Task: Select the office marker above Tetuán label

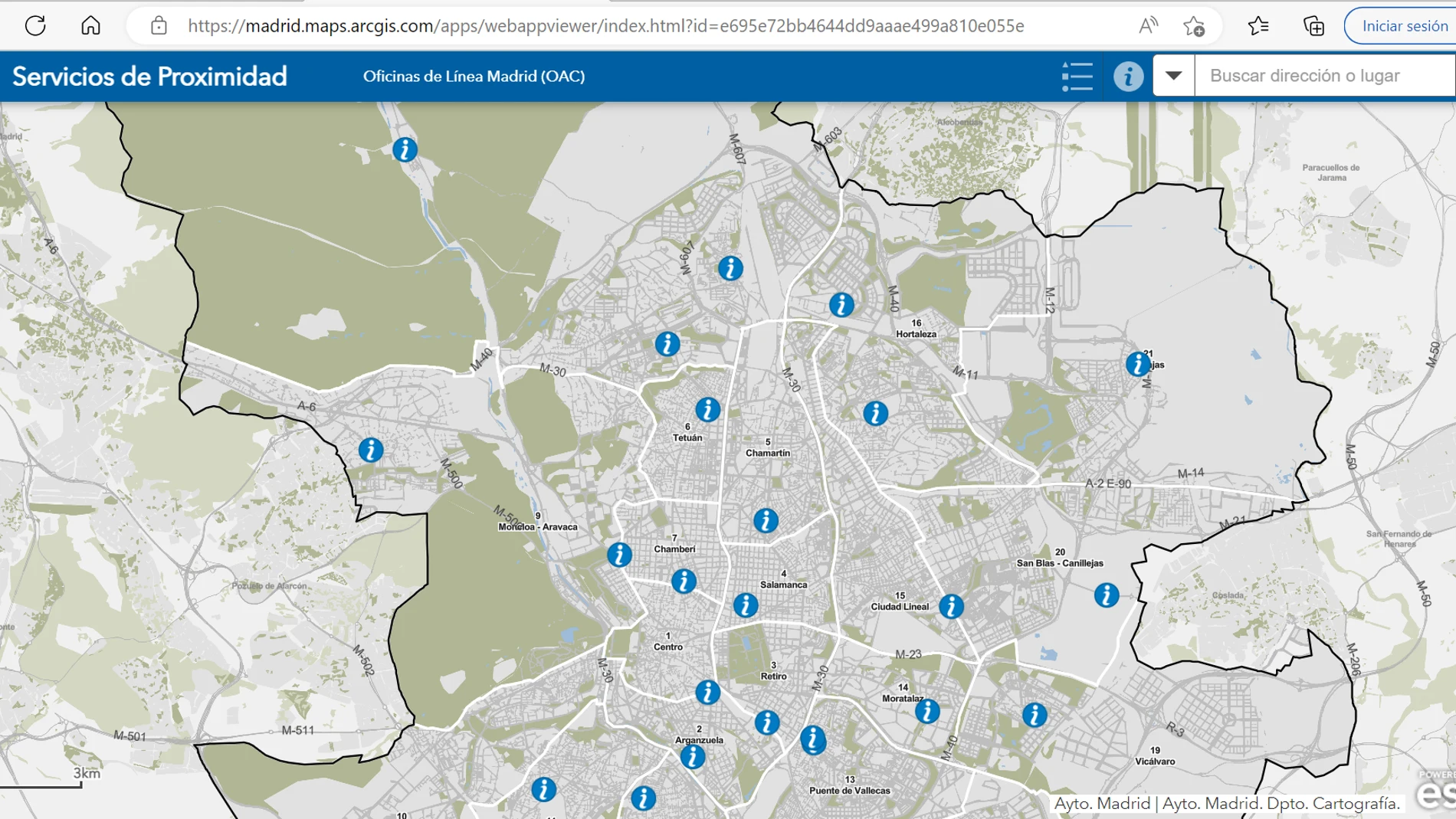Action: click(x=707, y=409)
